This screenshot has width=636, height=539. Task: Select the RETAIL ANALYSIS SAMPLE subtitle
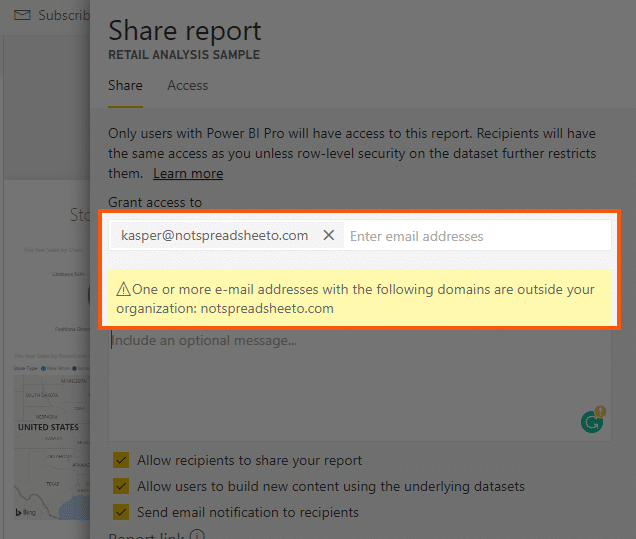pyautogui.click(x=184, y=55)
